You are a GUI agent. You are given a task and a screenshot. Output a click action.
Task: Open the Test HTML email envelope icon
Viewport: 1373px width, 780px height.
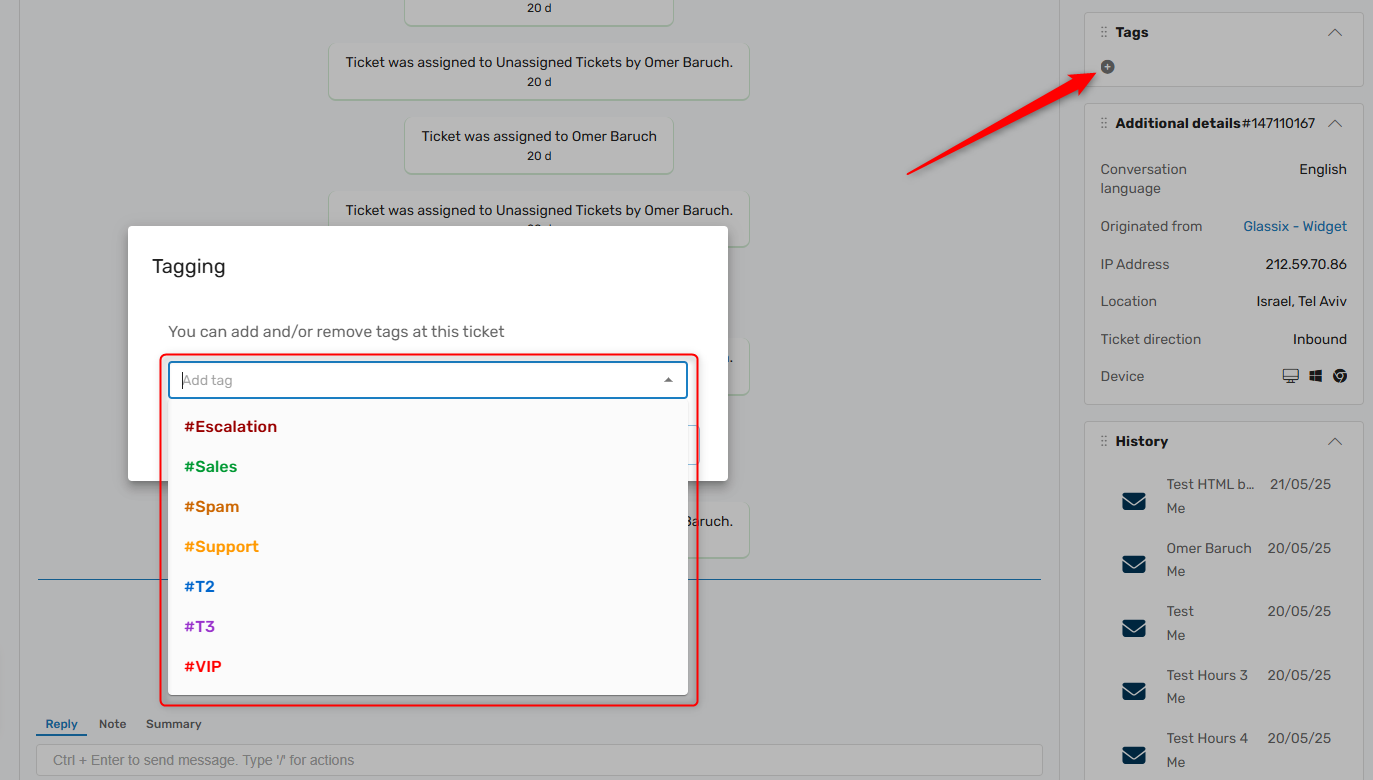(1134, 501)
